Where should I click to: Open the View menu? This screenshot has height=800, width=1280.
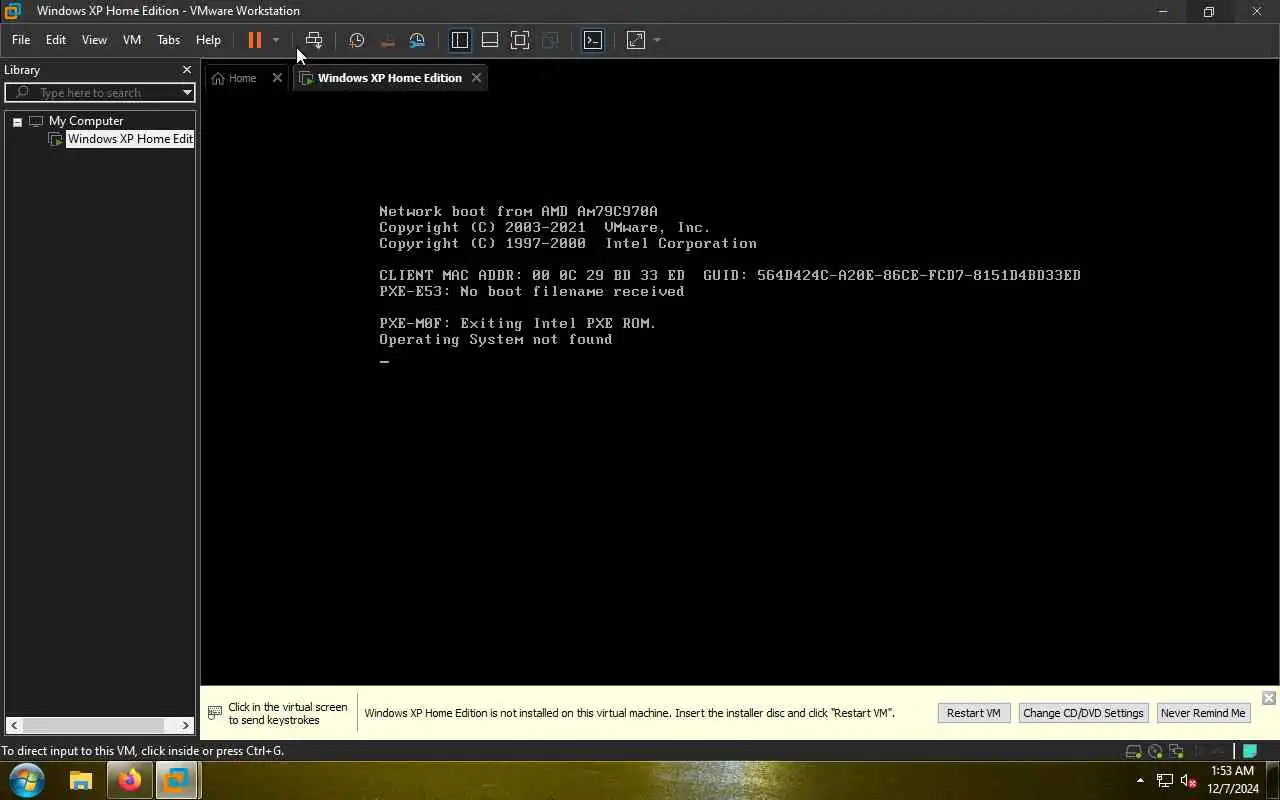(x=94, y=40)
